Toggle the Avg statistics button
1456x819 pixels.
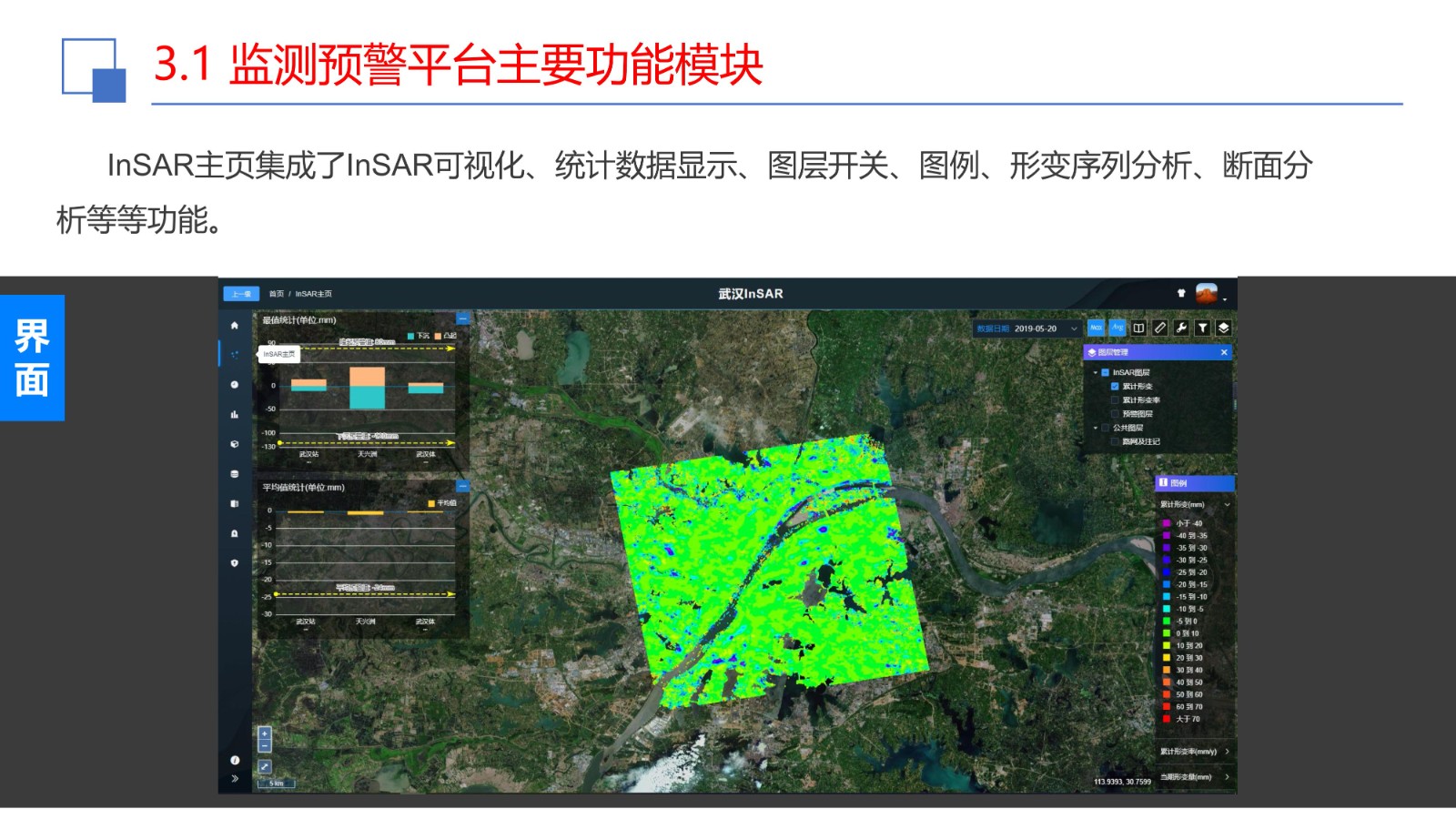tap(1117, 328)
